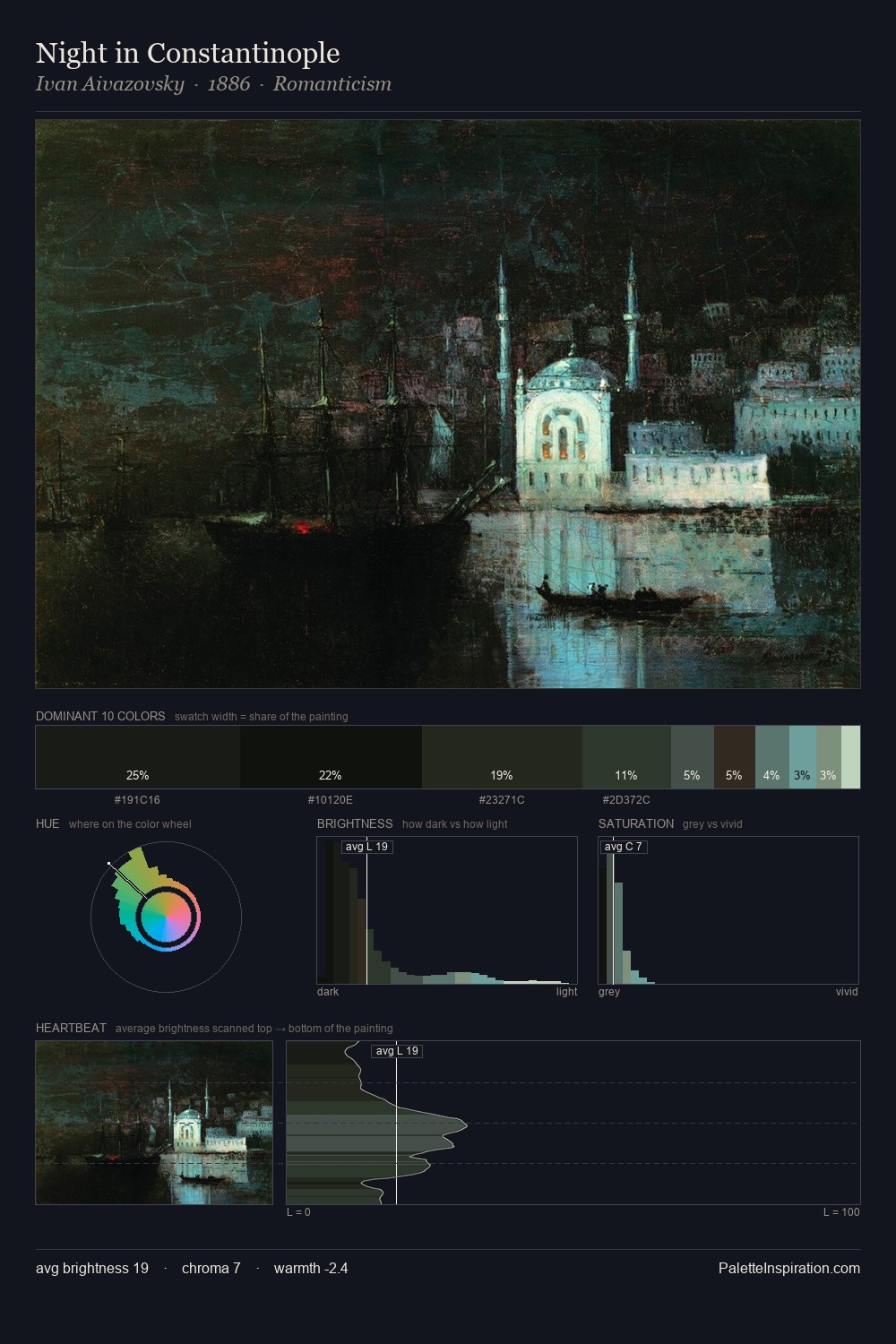
Task: Click the 11% dominant color swatch
Action: point(626,757)
